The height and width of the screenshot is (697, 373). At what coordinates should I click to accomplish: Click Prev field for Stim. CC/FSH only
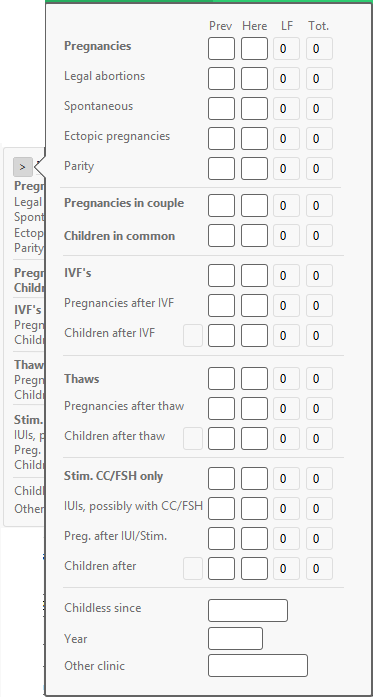[x=221, y=479]
